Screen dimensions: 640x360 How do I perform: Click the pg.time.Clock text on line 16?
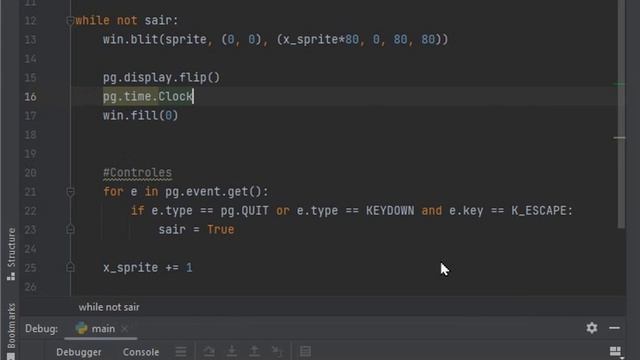tap(147, 97)
